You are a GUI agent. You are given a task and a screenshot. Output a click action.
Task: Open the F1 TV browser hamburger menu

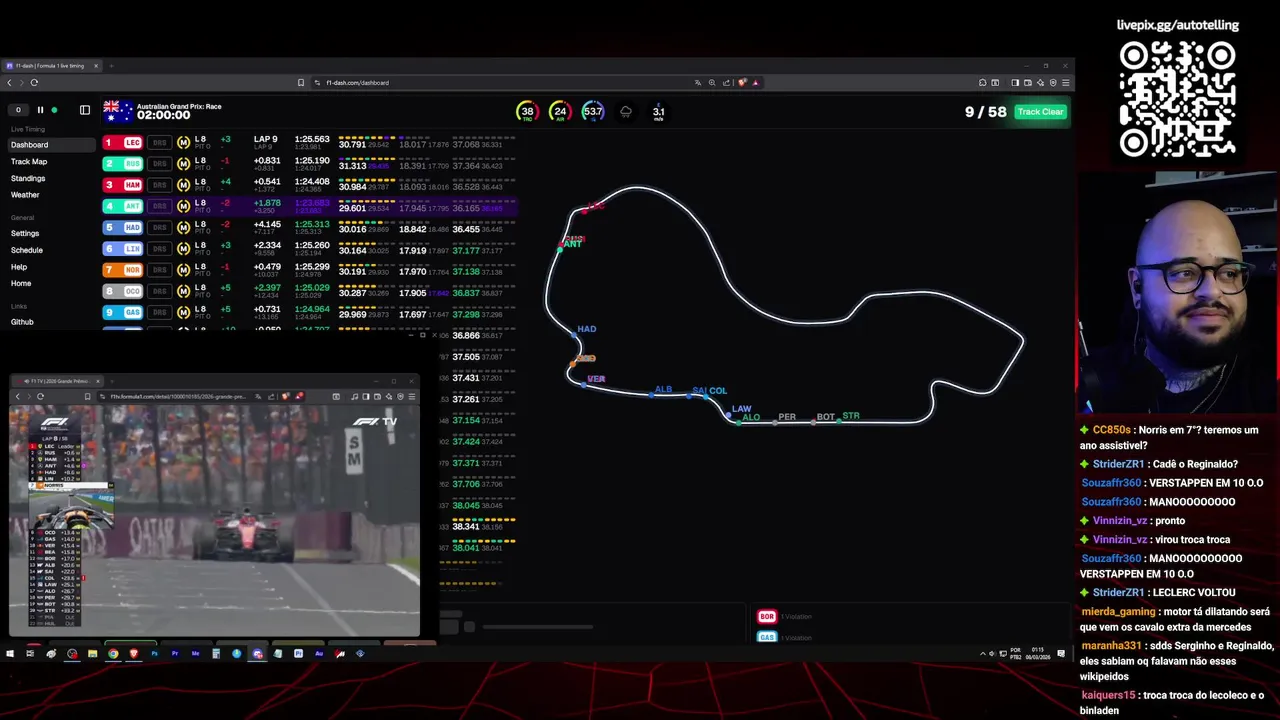point(412,397)
